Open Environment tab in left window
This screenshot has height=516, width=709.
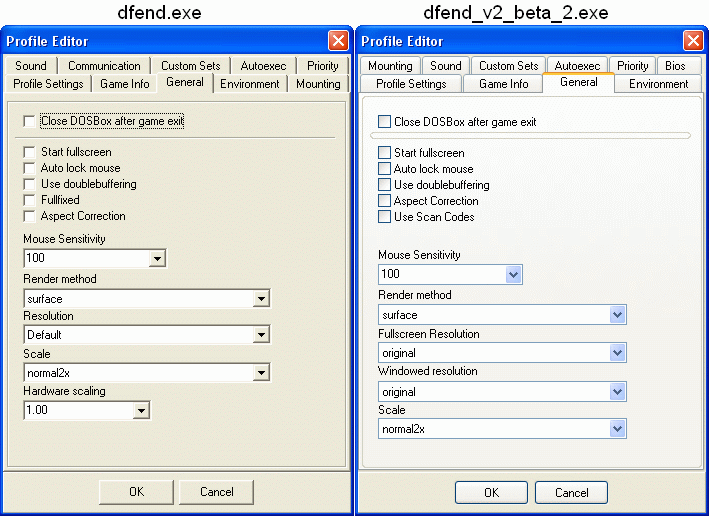pyautogui.click(x=250, y=84)
